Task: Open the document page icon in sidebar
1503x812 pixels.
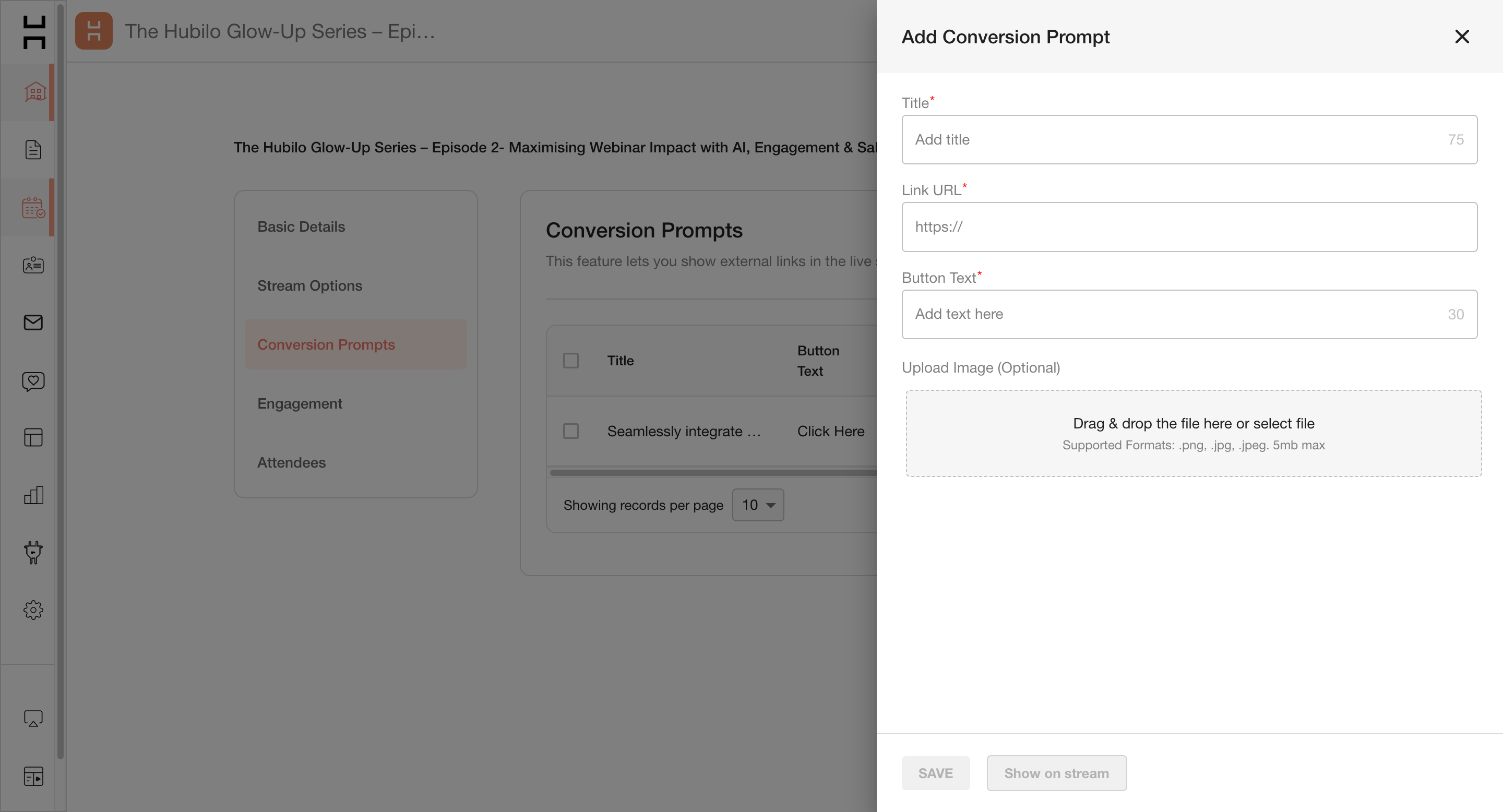Action: click(x=33, y=150)
